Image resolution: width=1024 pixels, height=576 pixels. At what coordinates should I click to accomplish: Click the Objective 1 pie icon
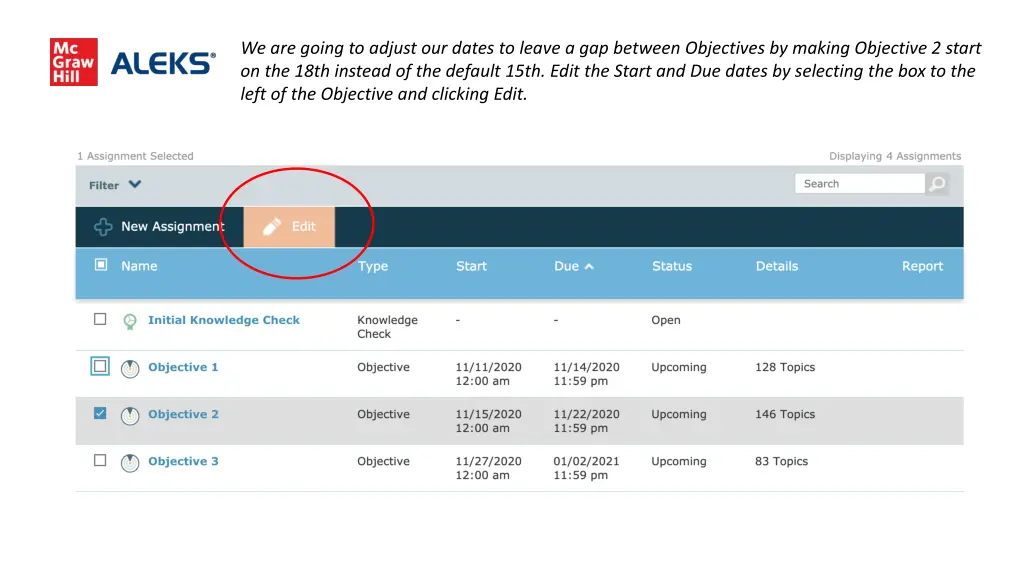130,369
